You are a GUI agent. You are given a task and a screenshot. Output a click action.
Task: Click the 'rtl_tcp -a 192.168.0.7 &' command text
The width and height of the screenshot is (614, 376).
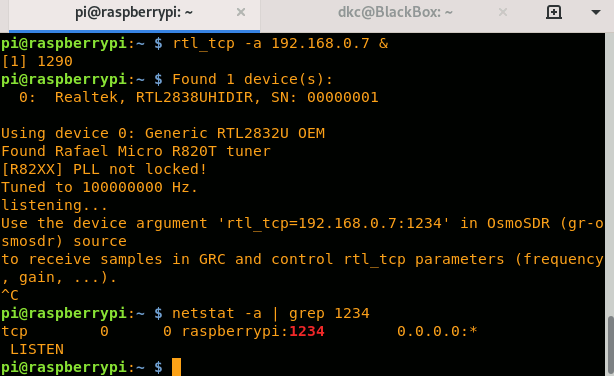point(280,43)
